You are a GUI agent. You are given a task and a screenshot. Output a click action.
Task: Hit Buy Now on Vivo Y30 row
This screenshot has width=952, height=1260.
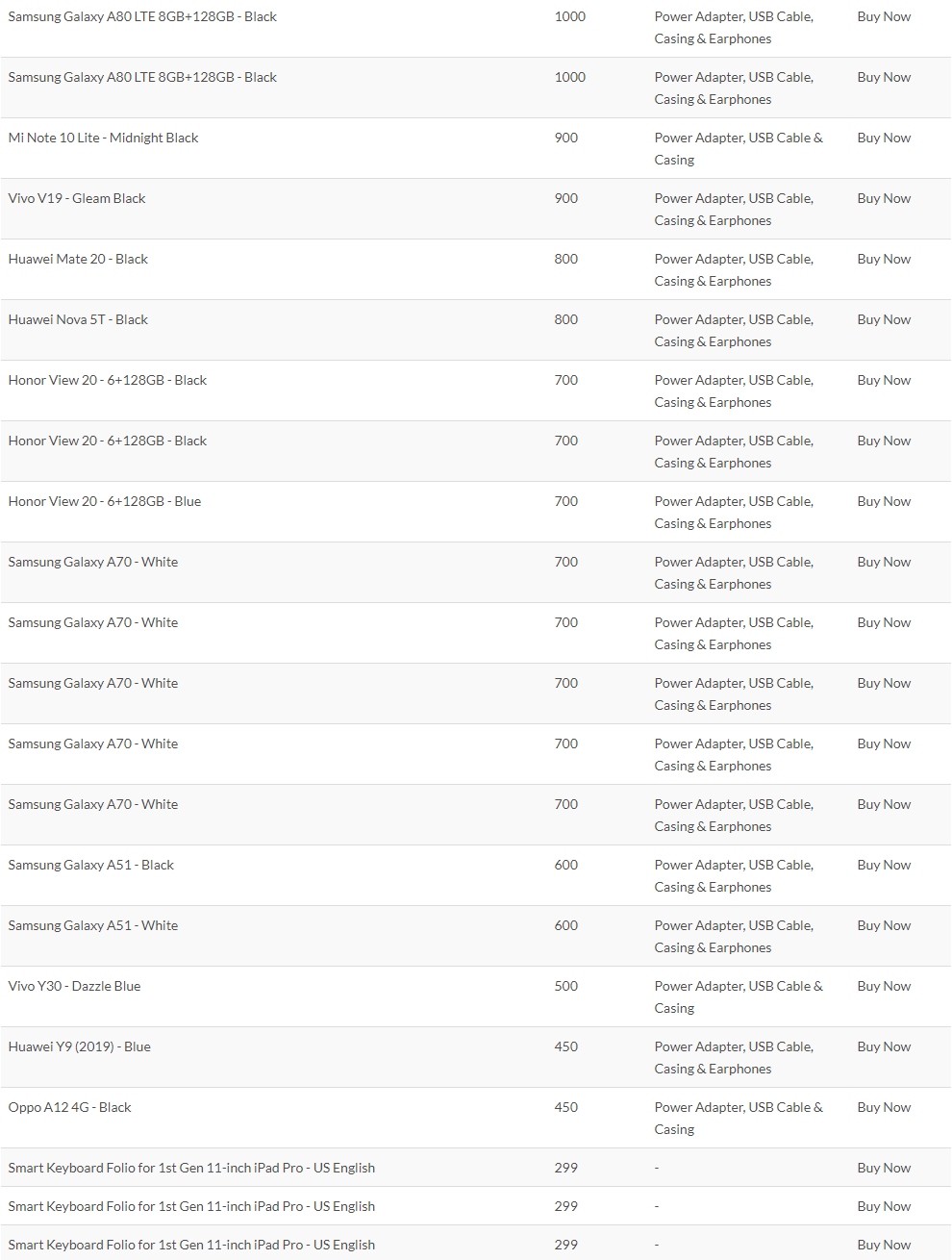click(884, 986)
